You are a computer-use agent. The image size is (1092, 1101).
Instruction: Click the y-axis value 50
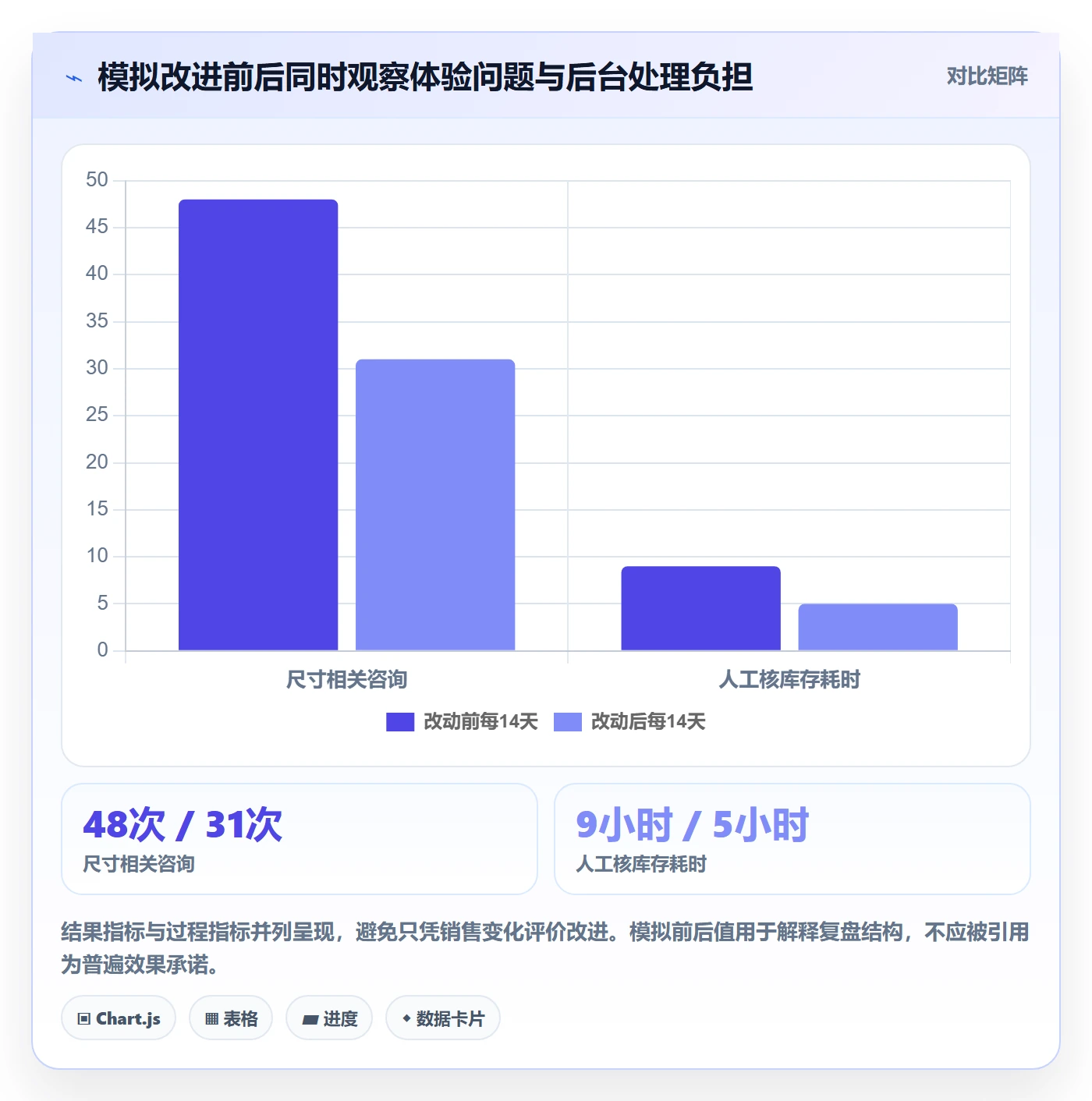(97, 180)
